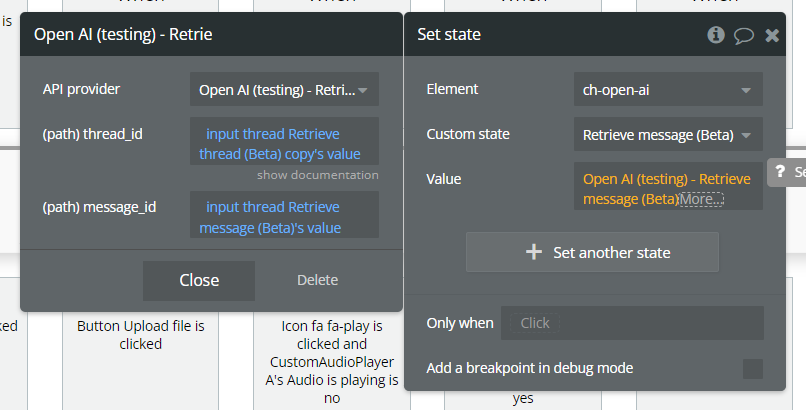Click the Delete button
Image resolution: width=806 pixels, height=410 pixels.
(317, 280)
